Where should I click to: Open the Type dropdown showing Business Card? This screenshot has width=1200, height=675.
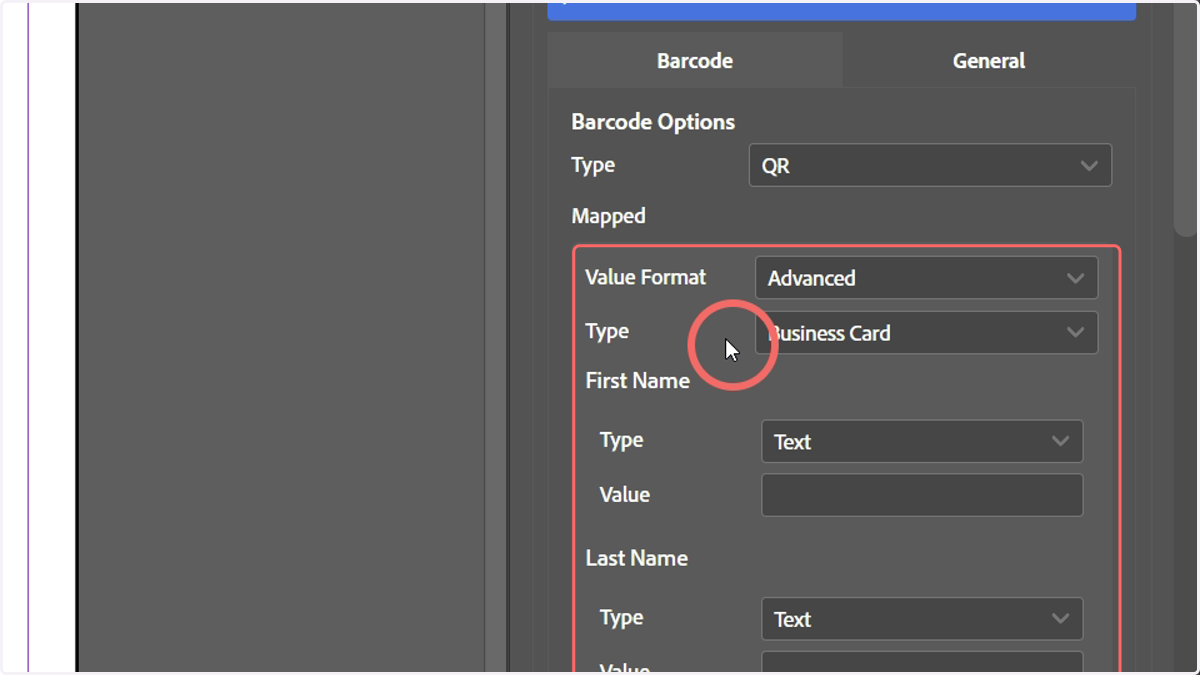926,333
